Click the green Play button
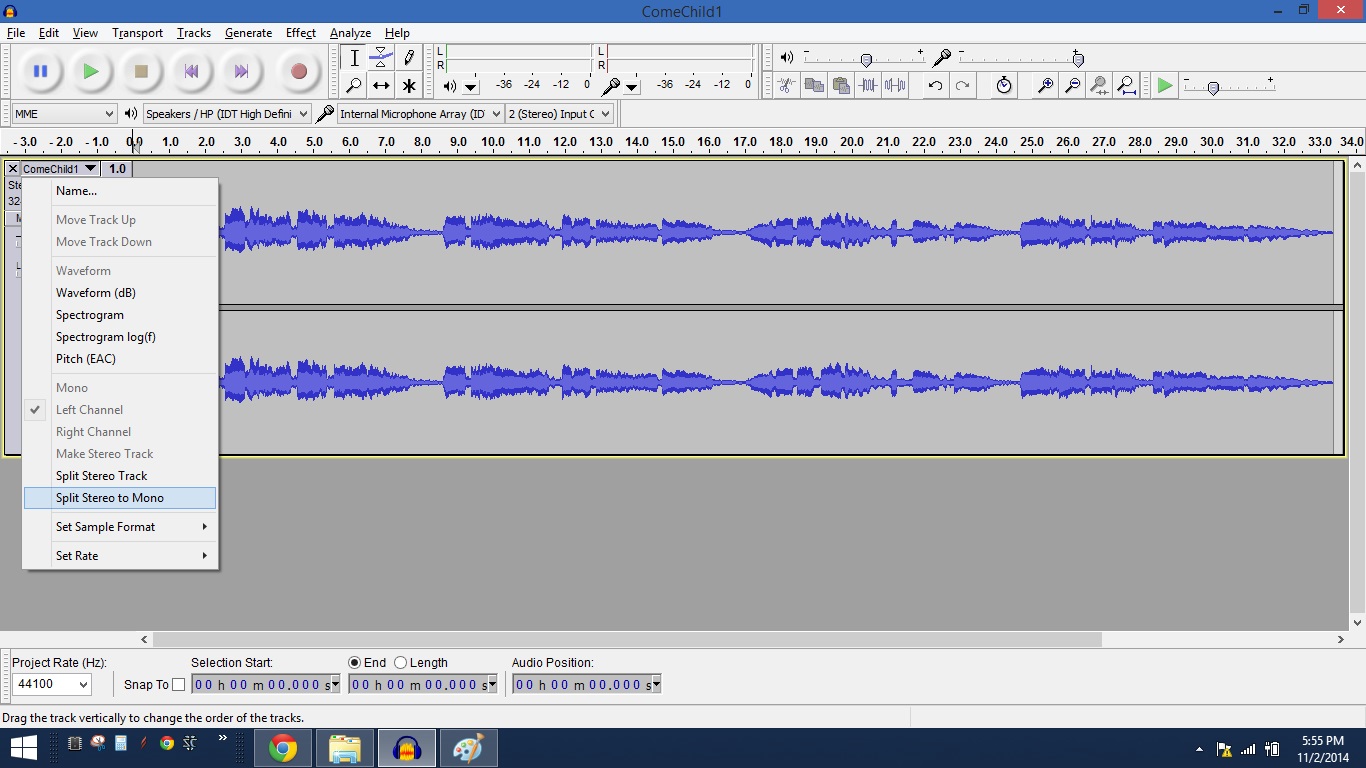Image resolution: width=1366 pixels, height=768 pixels. (x=91, y=71)
